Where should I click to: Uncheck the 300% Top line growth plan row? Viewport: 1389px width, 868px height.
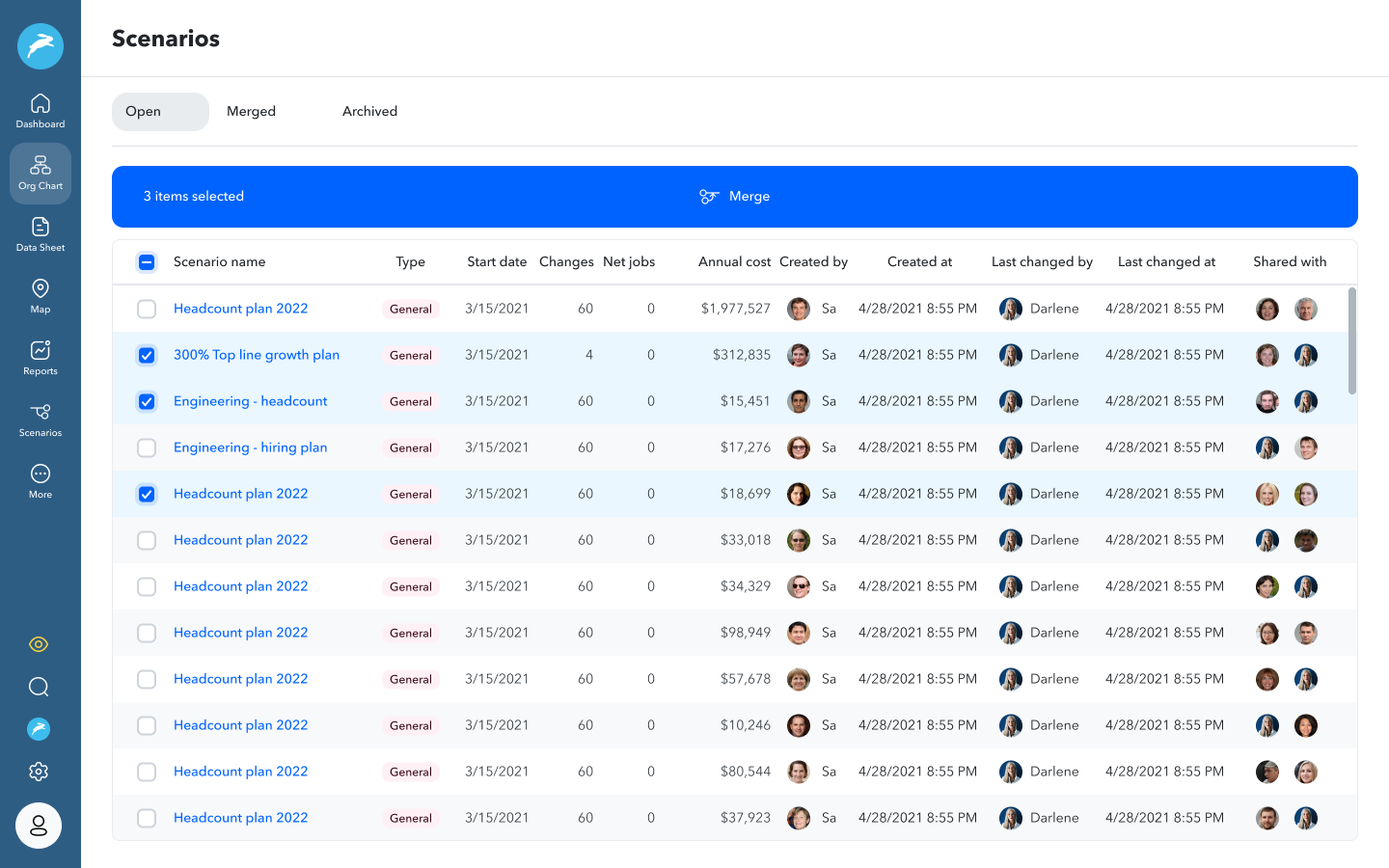tap(147, 355)
